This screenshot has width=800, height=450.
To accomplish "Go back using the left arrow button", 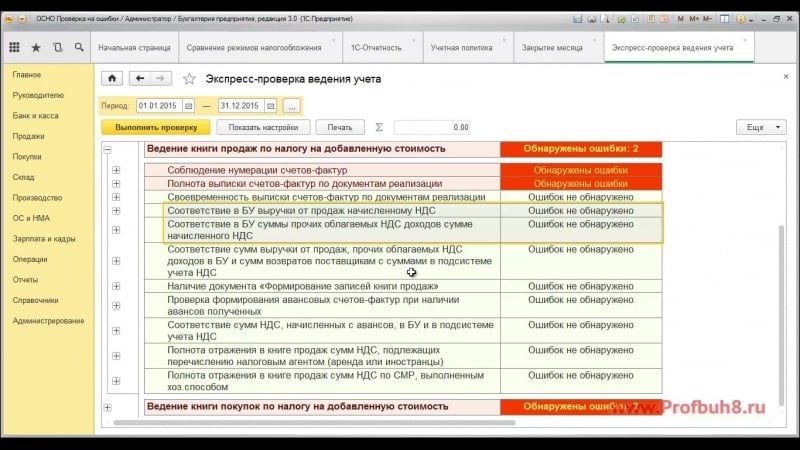I will 140,79.
